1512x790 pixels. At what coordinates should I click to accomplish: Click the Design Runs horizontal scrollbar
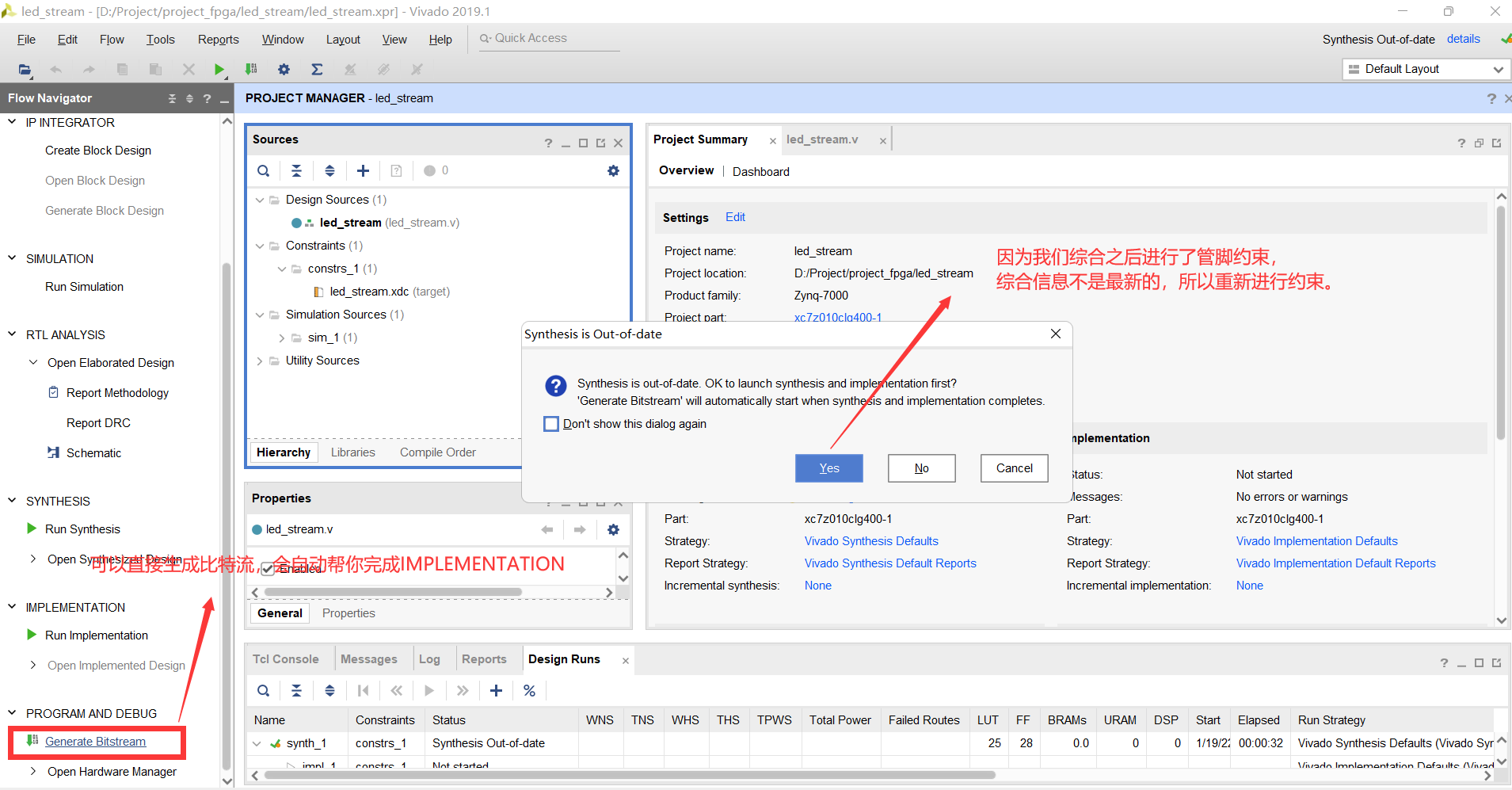(x=630, y=775)
